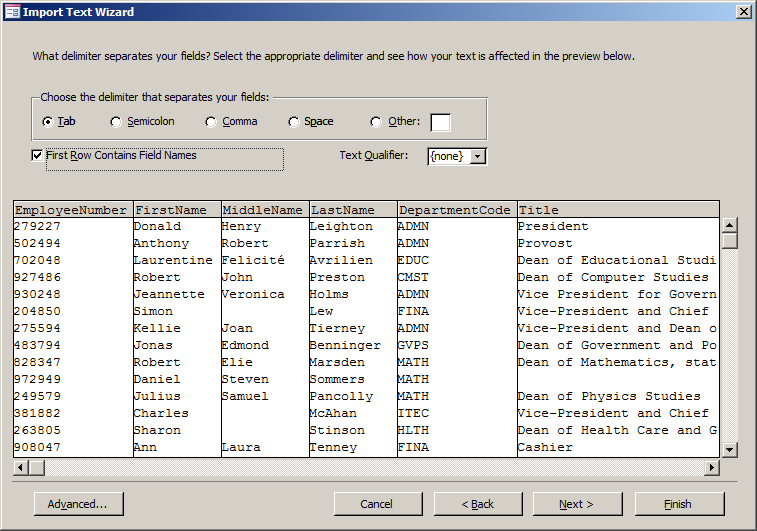Click employee number 204850
The width and height of the screenshot is (757, 531).
click(37, 311)
